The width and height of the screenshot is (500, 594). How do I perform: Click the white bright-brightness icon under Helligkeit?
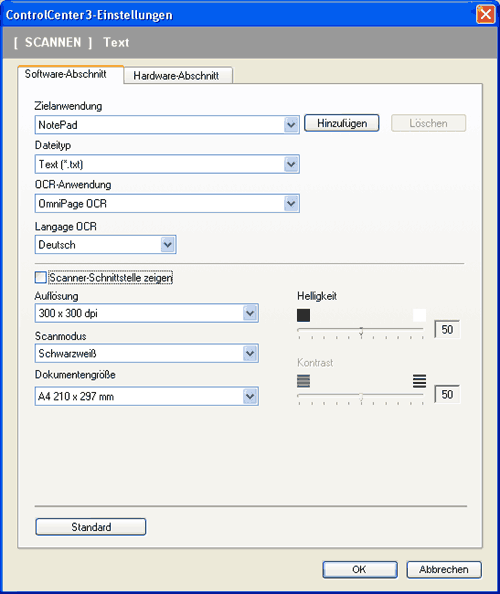(x=419, y=315)
